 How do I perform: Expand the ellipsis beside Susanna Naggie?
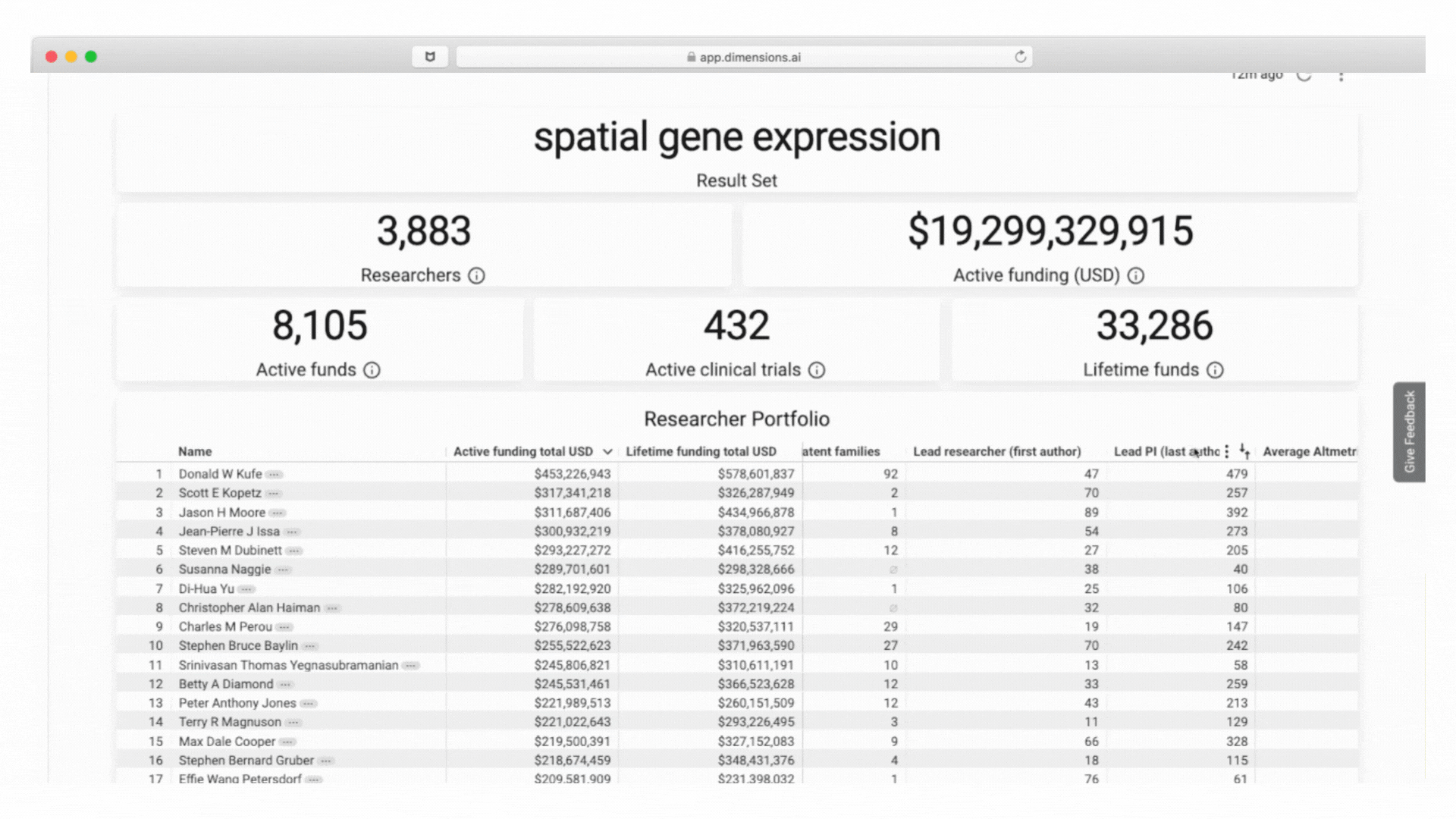tap(283, 570)
